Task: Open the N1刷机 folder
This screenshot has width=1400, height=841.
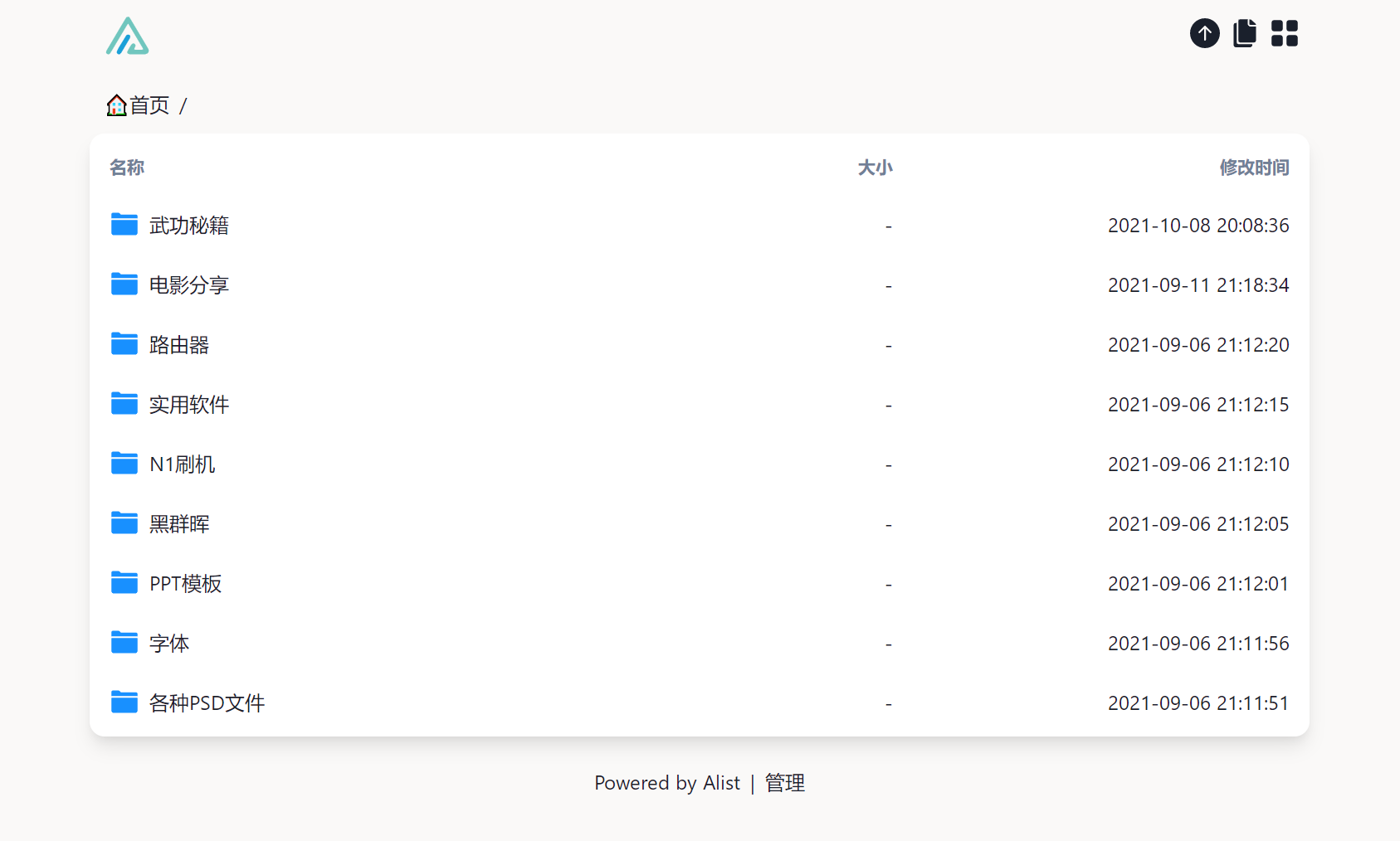Action: 182,464
